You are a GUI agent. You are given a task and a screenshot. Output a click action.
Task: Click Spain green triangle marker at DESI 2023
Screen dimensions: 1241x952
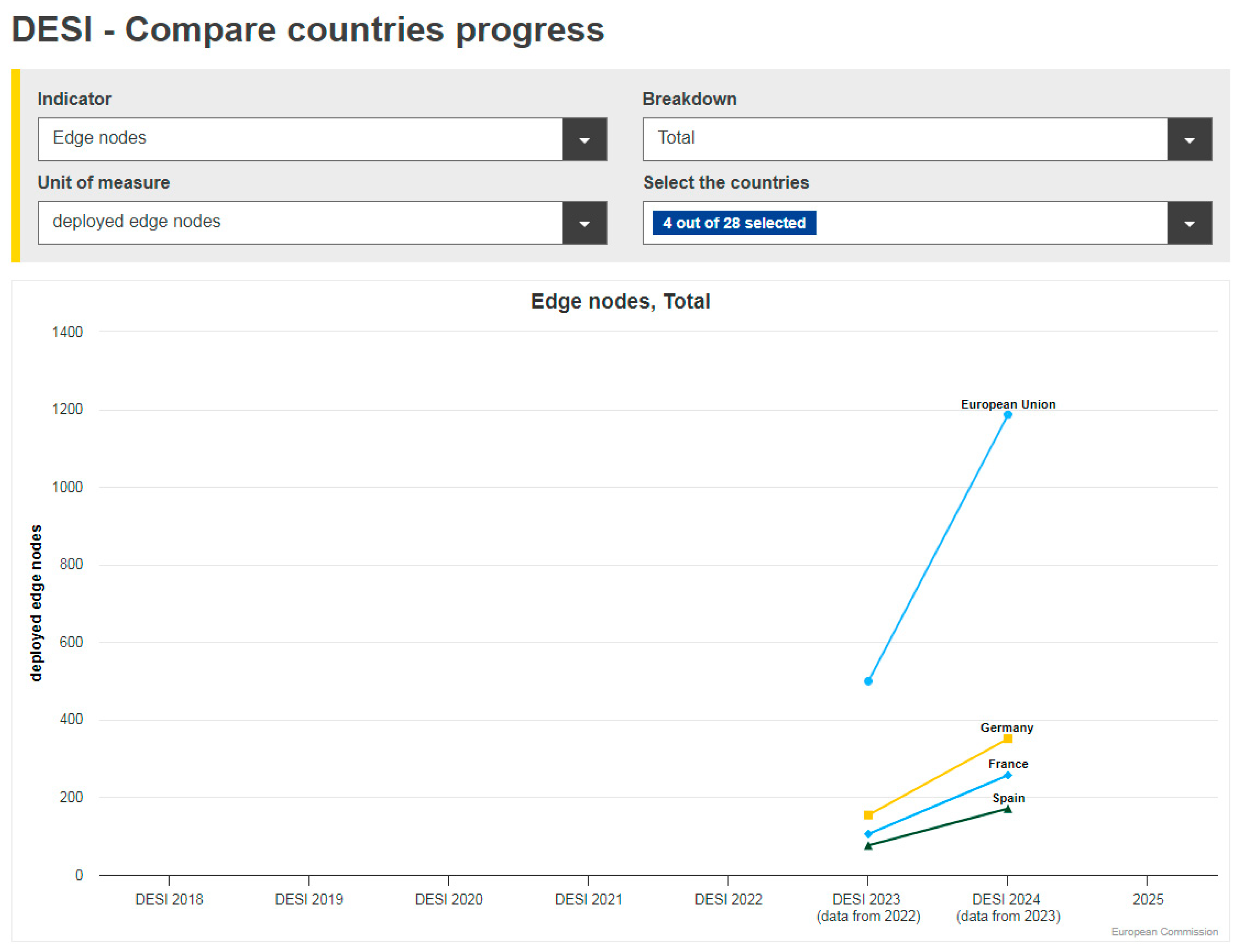pyautogui.click(x=868, y=846)
